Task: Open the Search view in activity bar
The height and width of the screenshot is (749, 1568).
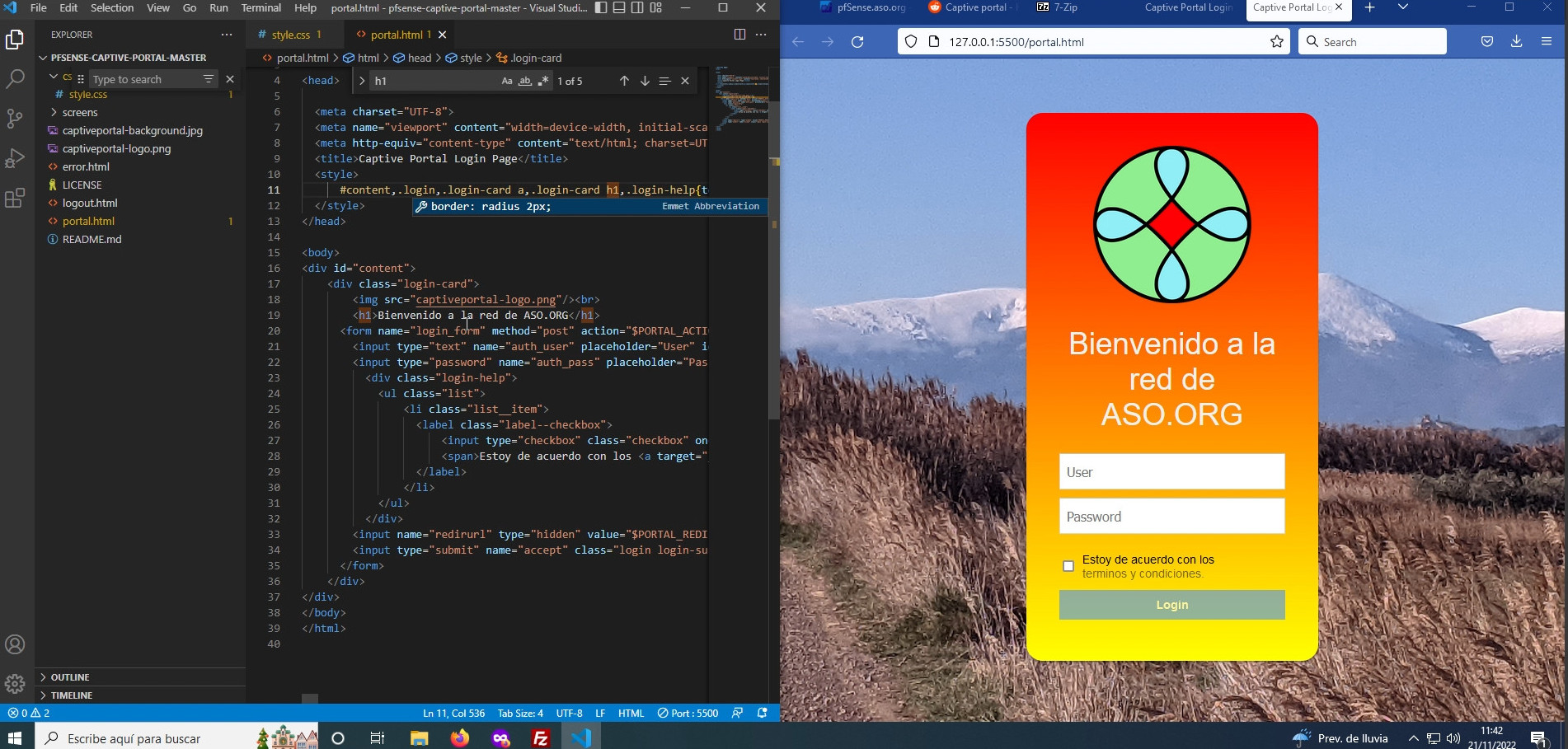Action: [x=15, y=79]
